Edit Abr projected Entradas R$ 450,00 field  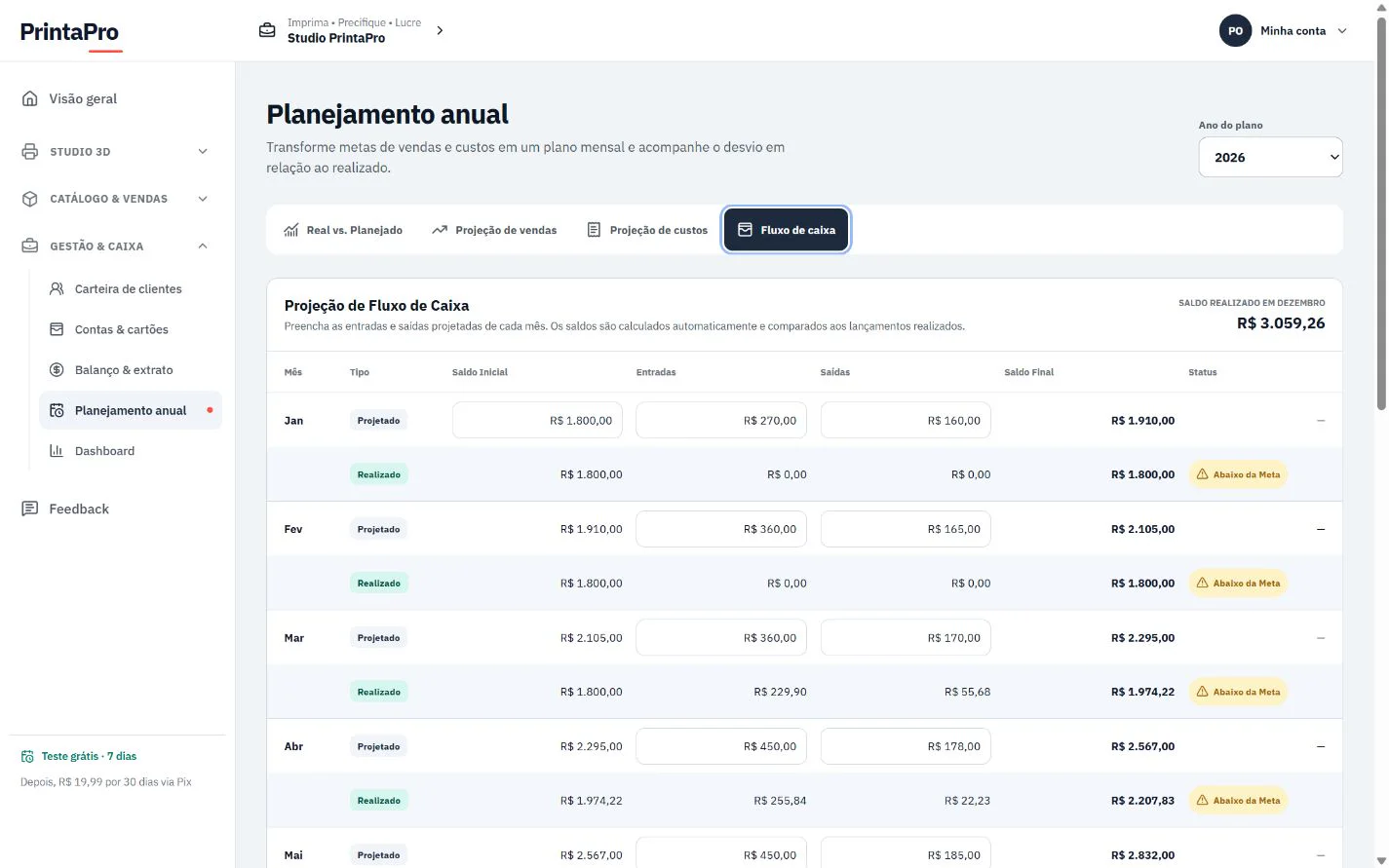pyautogui.click(x=721, y=746)
